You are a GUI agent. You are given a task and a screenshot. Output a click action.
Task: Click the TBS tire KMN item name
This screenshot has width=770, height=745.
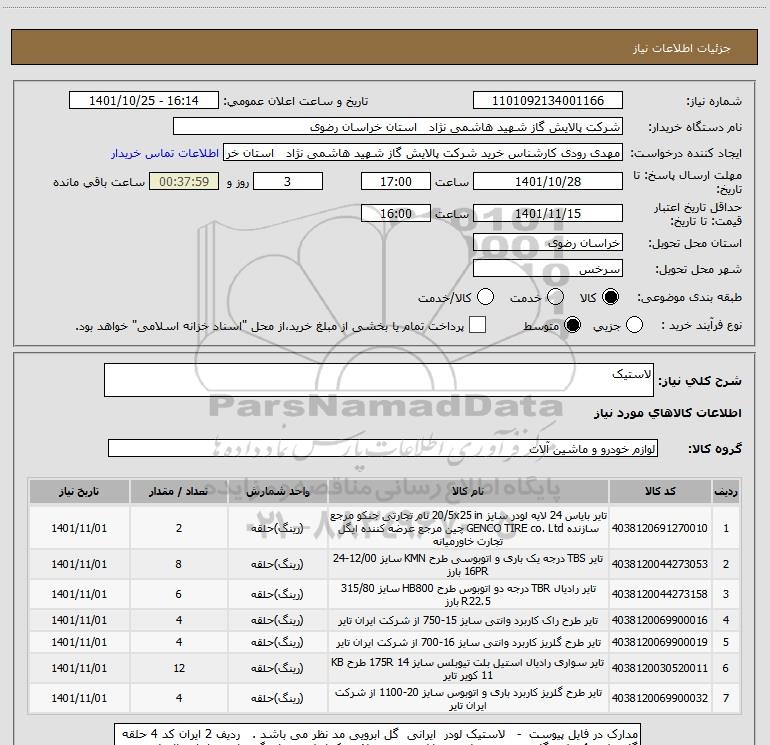pos(468,565)
